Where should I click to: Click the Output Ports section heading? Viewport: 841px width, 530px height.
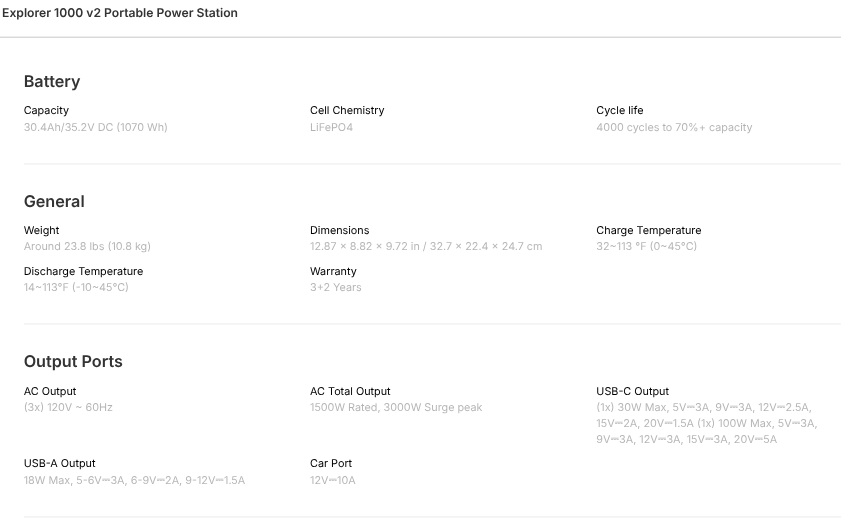click(x=73, y=361)
